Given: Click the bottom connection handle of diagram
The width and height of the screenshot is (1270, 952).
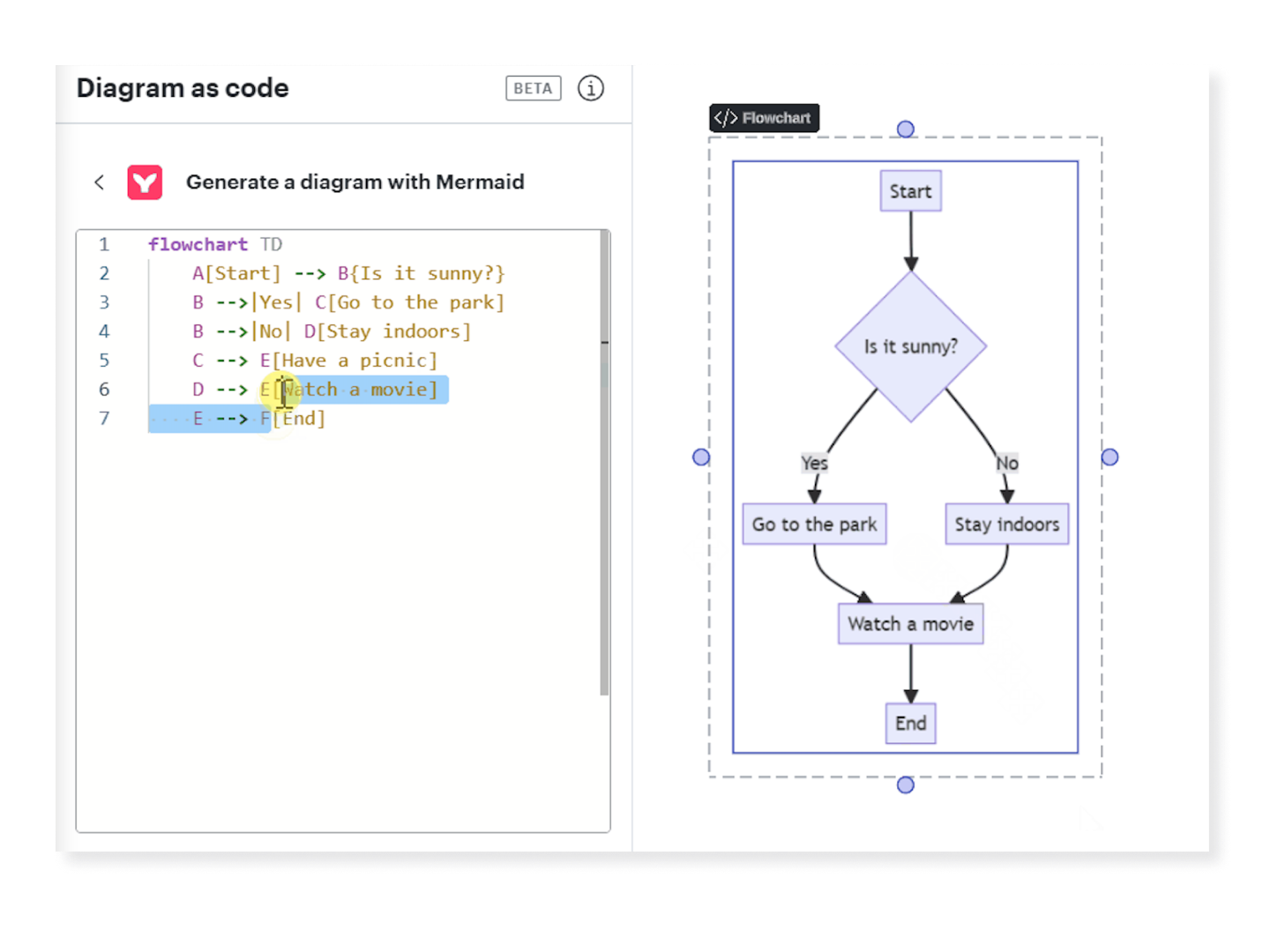Looking at the screenshot, I should tap(905, 785).
